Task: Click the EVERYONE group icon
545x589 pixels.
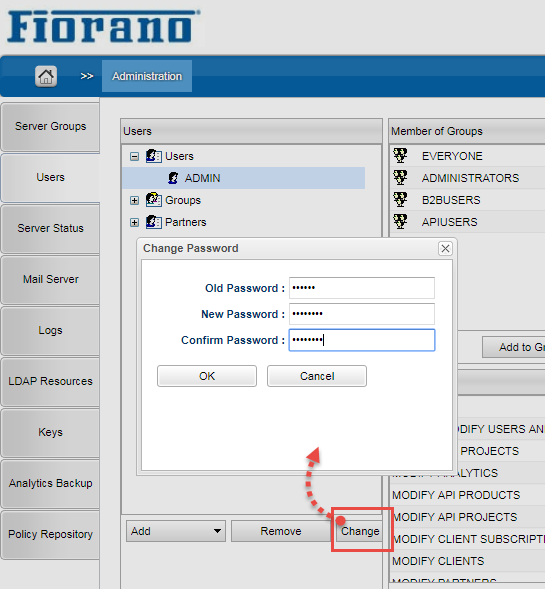Action: click(x=400, y=156)
